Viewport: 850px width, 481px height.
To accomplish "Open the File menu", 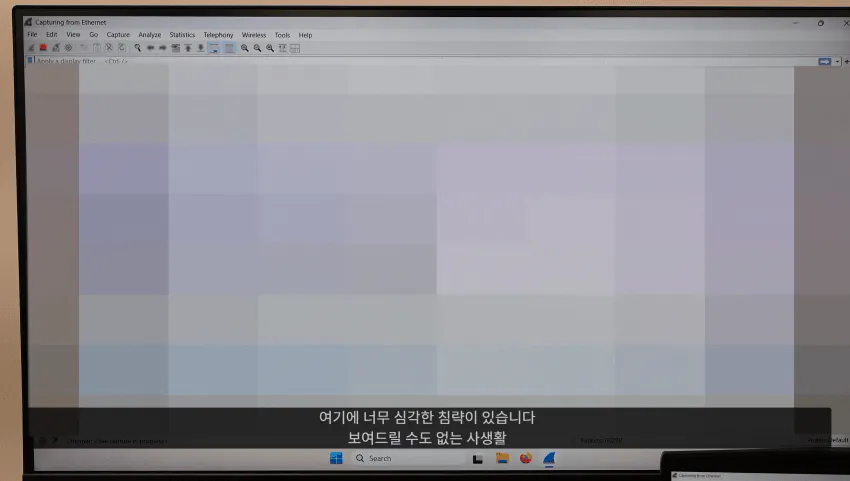I will [x=33, y=35].
